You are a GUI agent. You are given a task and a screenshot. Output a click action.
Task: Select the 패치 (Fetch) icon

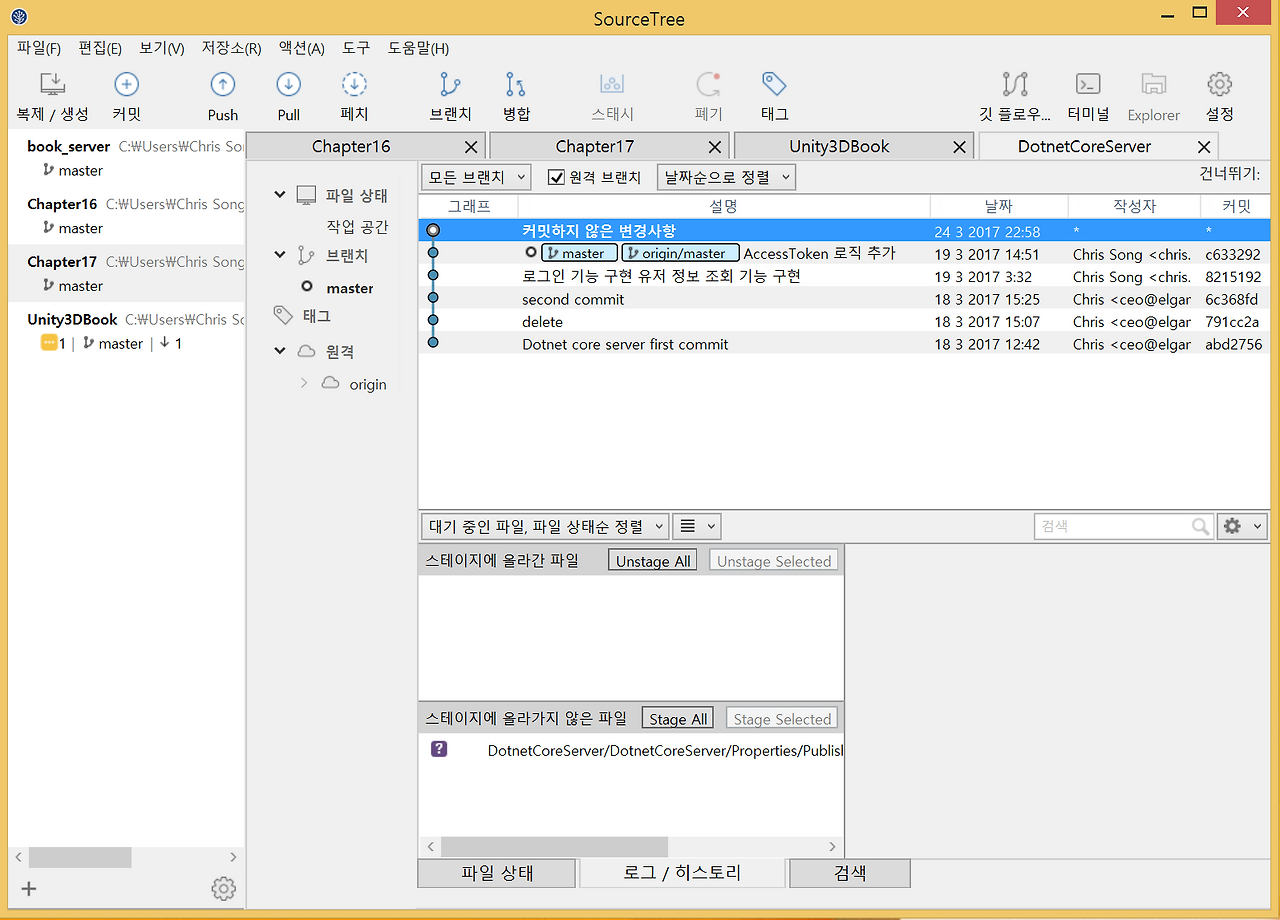(355, 95)
